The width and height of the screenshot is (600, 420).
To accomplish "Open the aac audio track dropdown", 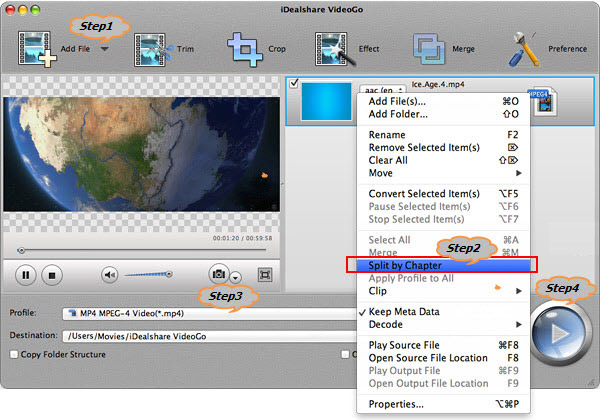I will click(382, 90).
